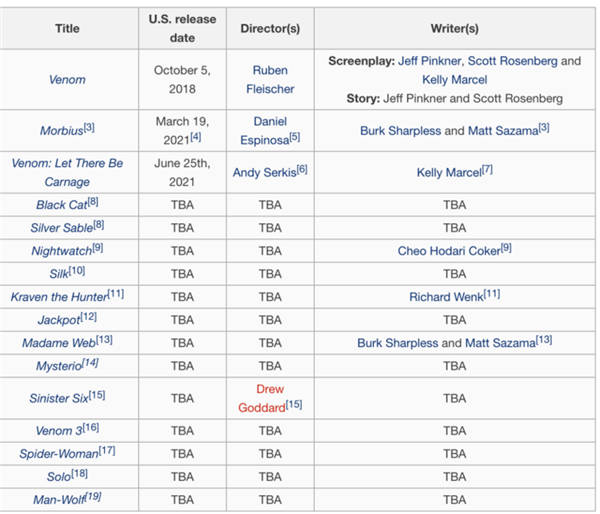Click citation [14] beside Mysterio

click(x=91, y=362)
